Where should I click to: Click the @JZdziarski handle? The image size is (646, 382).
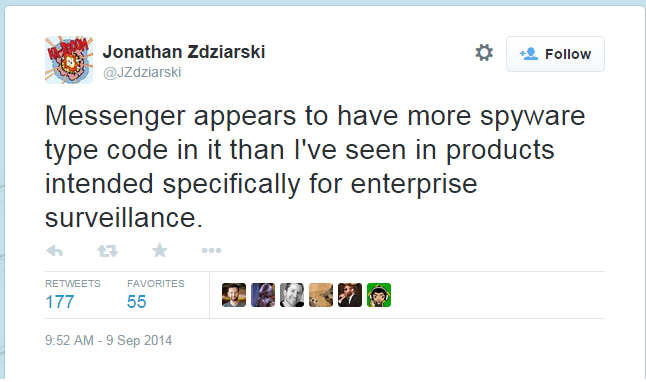pos(142,72)
